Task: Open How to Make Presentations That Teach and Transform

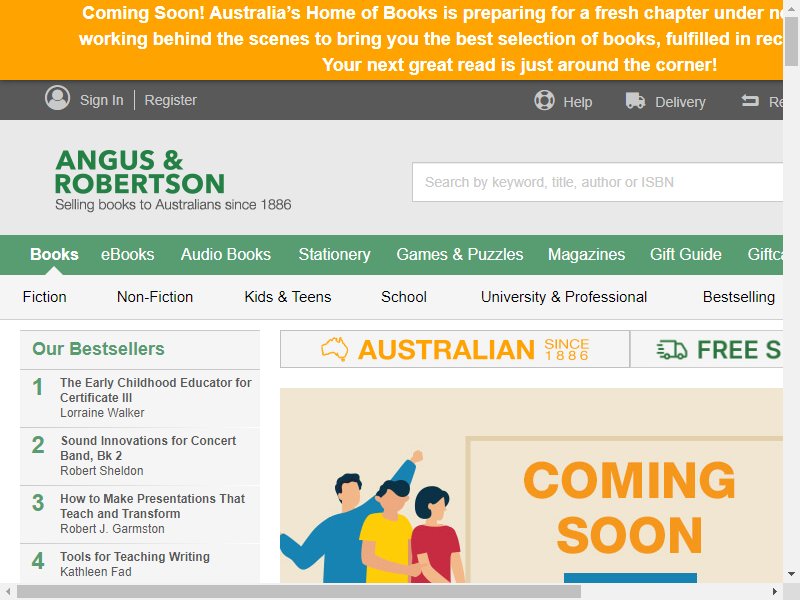Action: pos(153,506)
